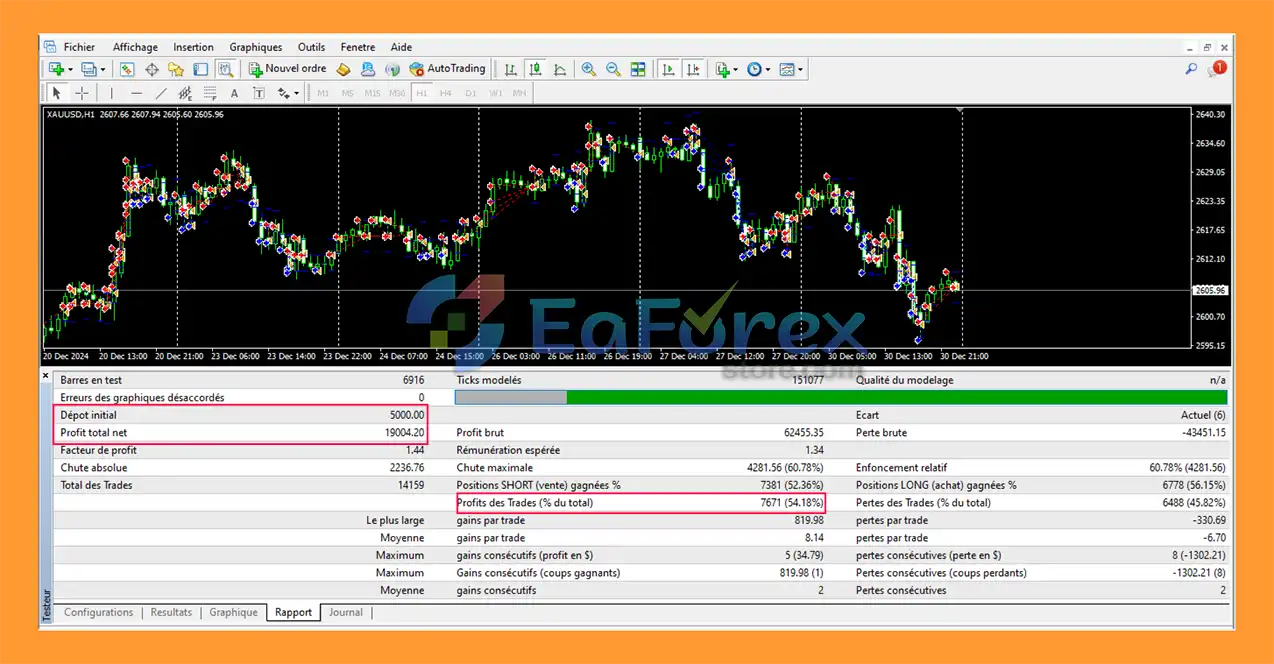The image size is (1274, 664).
Task: Zoom in on the chart
Action: point(589,69)
